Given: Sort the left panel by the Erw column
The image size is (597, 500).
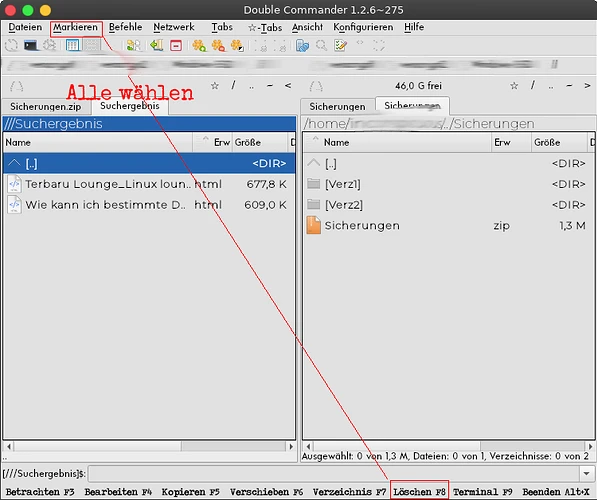Looking at the screenshot, I should pyautogui.click(x=222, y=142).
